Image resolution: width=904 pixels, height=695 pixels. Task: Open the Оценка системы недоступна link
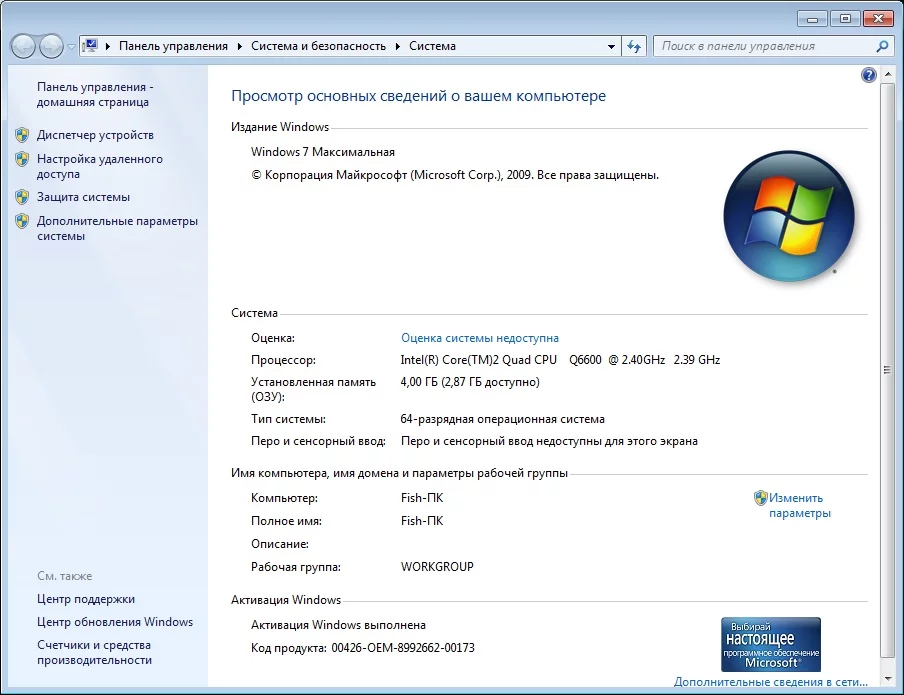pyautogui.click(x=479, y=338)
